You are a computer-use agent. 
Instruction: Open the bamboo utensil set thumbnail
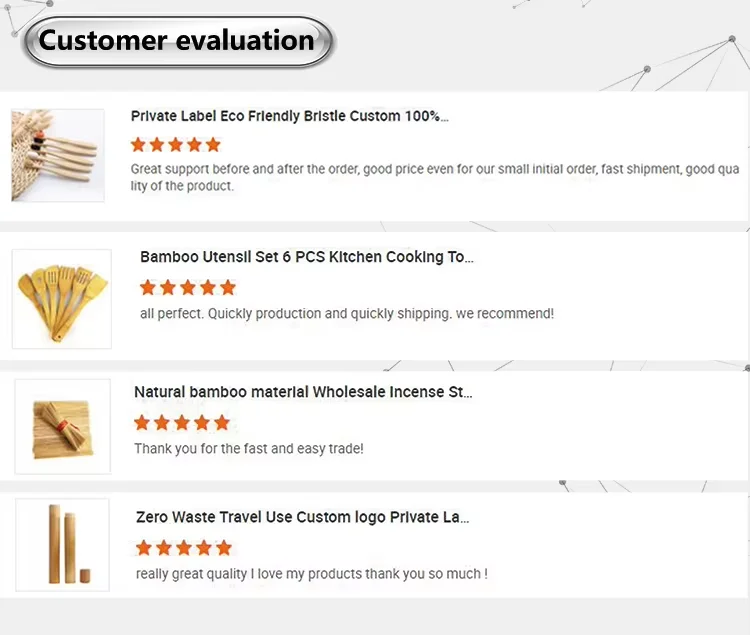pos(61,298)
